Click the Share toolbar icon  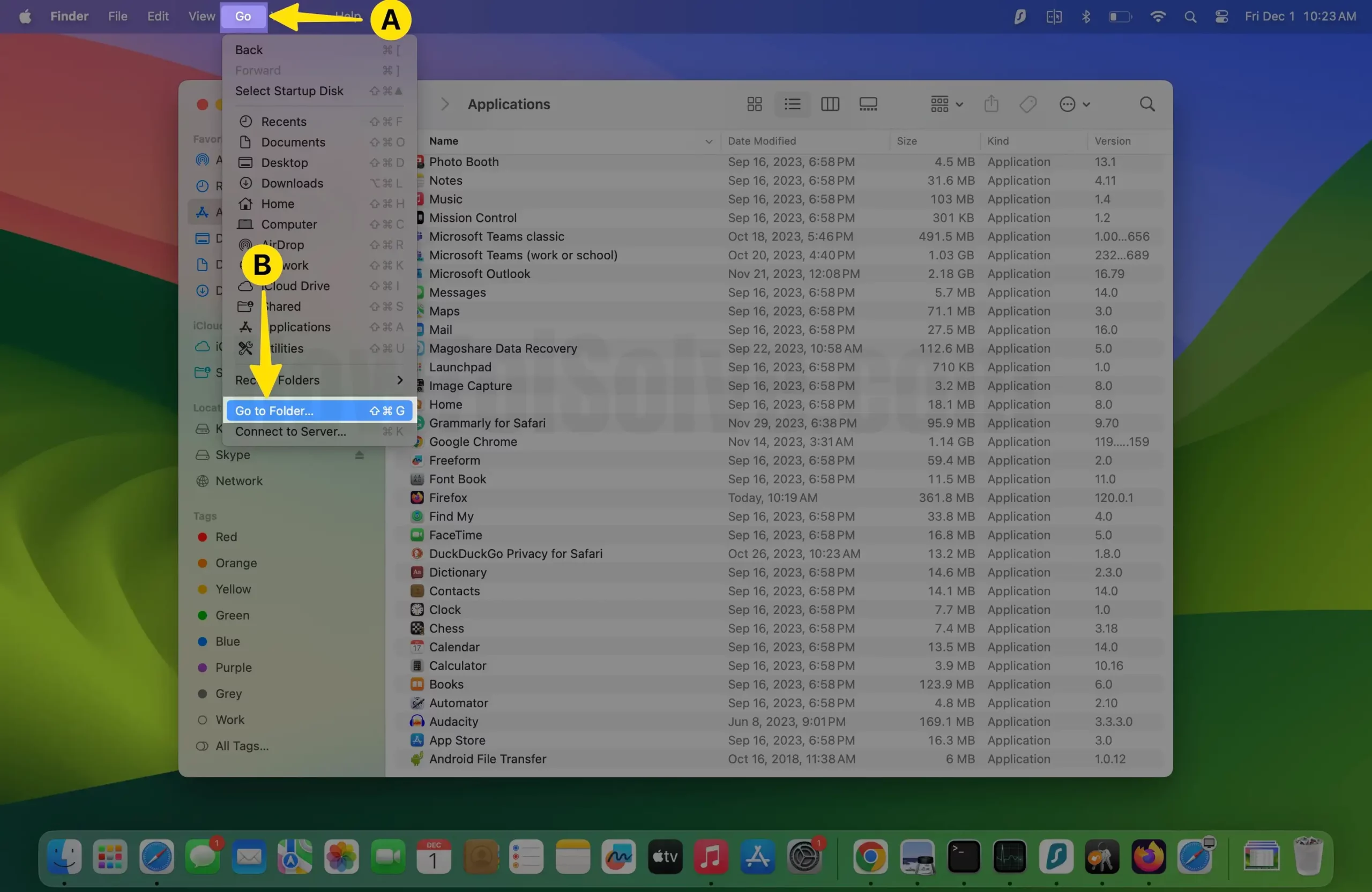(x=991, y=104)
